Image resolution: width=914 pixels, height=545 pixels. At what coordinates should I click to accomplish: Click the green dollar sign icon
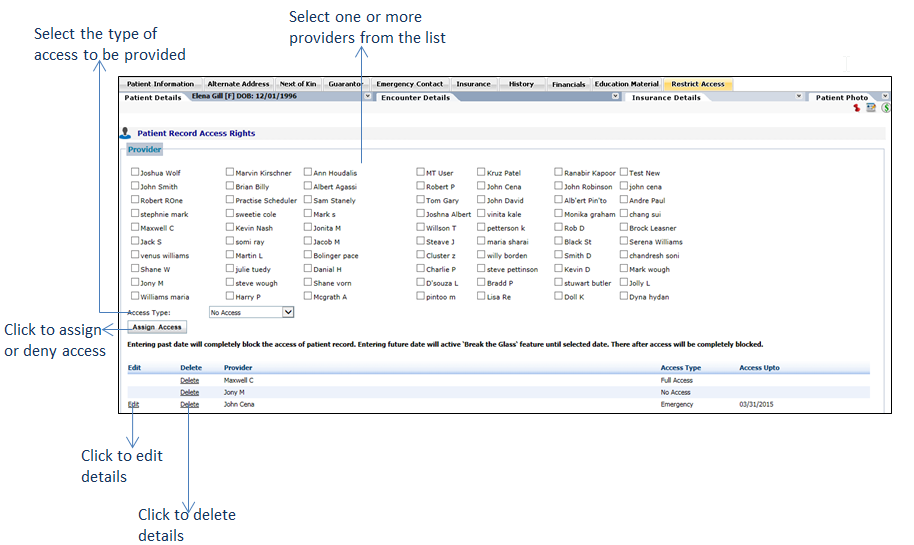[886, 108]
